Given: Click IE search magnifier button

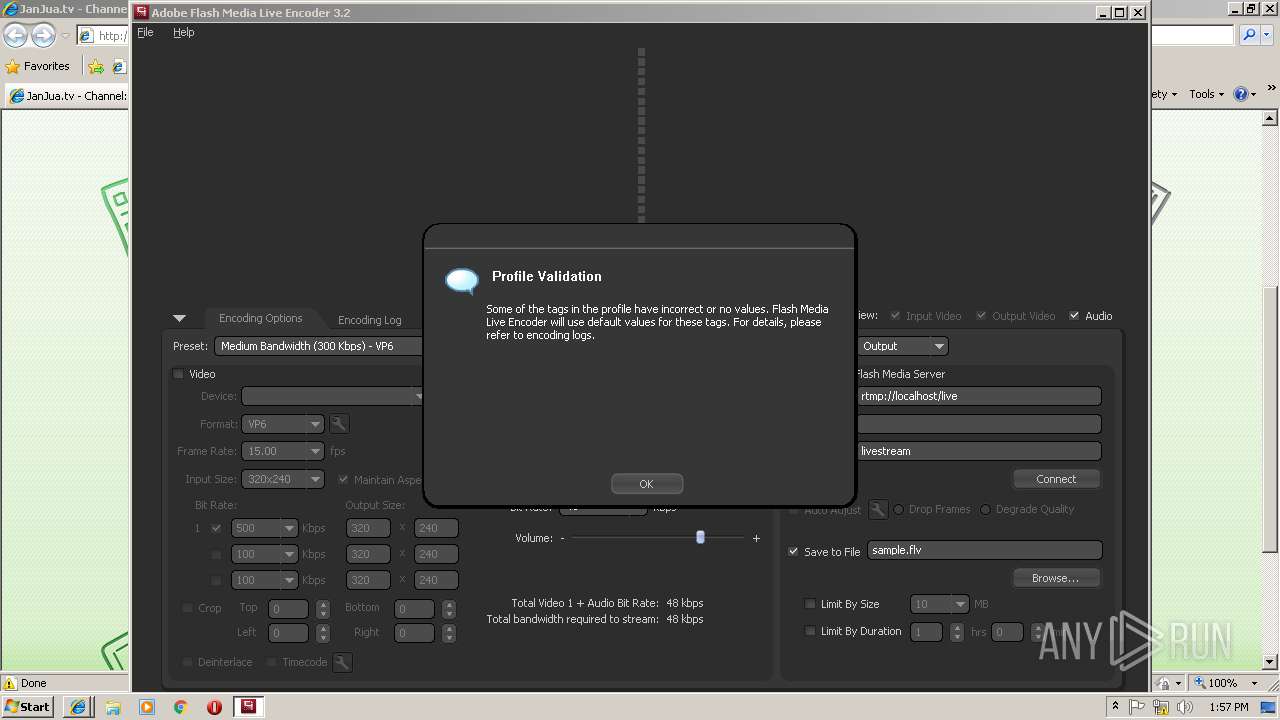Looking at the screenshot, I should pos(1249,35).
